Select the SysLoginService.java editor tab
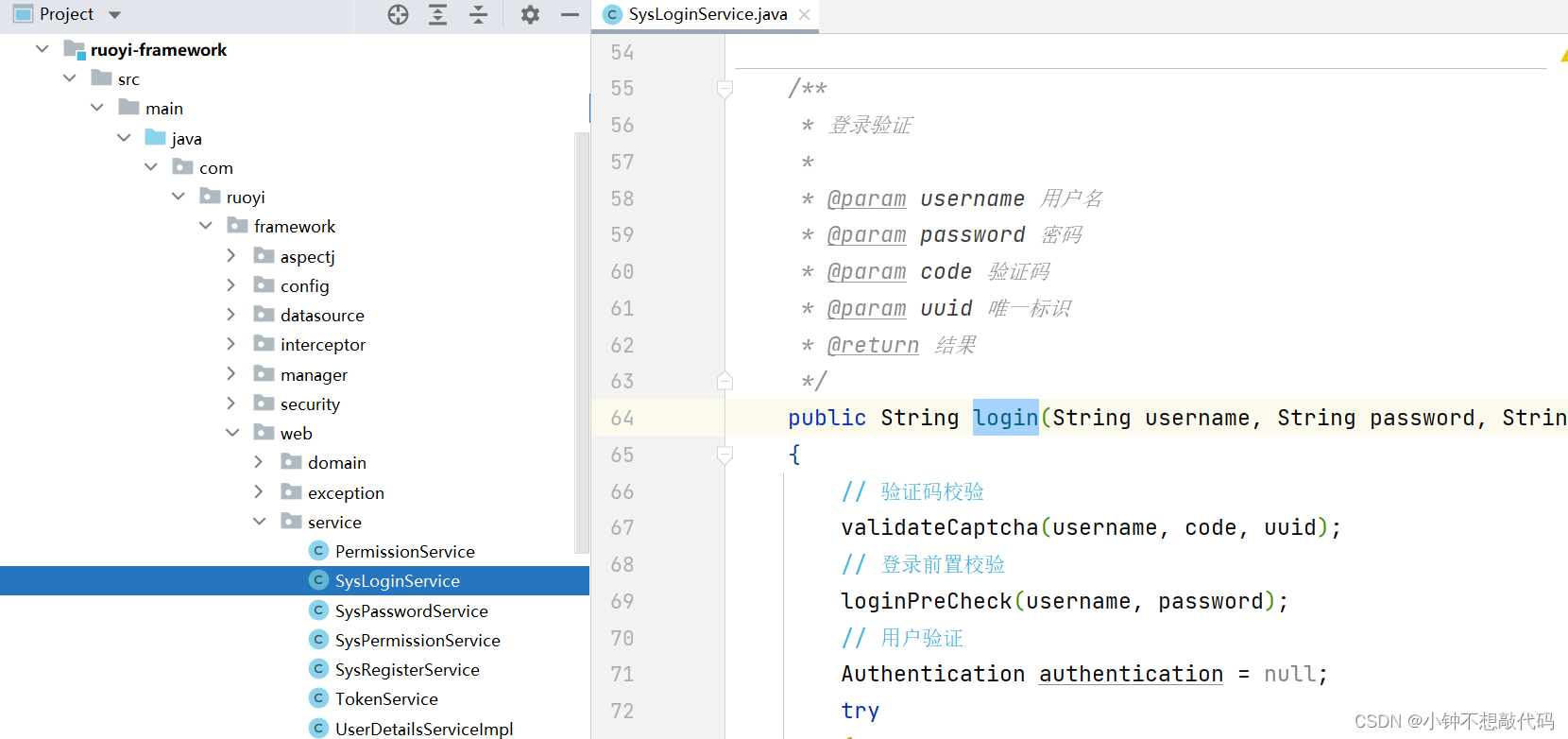 [707, 14]
